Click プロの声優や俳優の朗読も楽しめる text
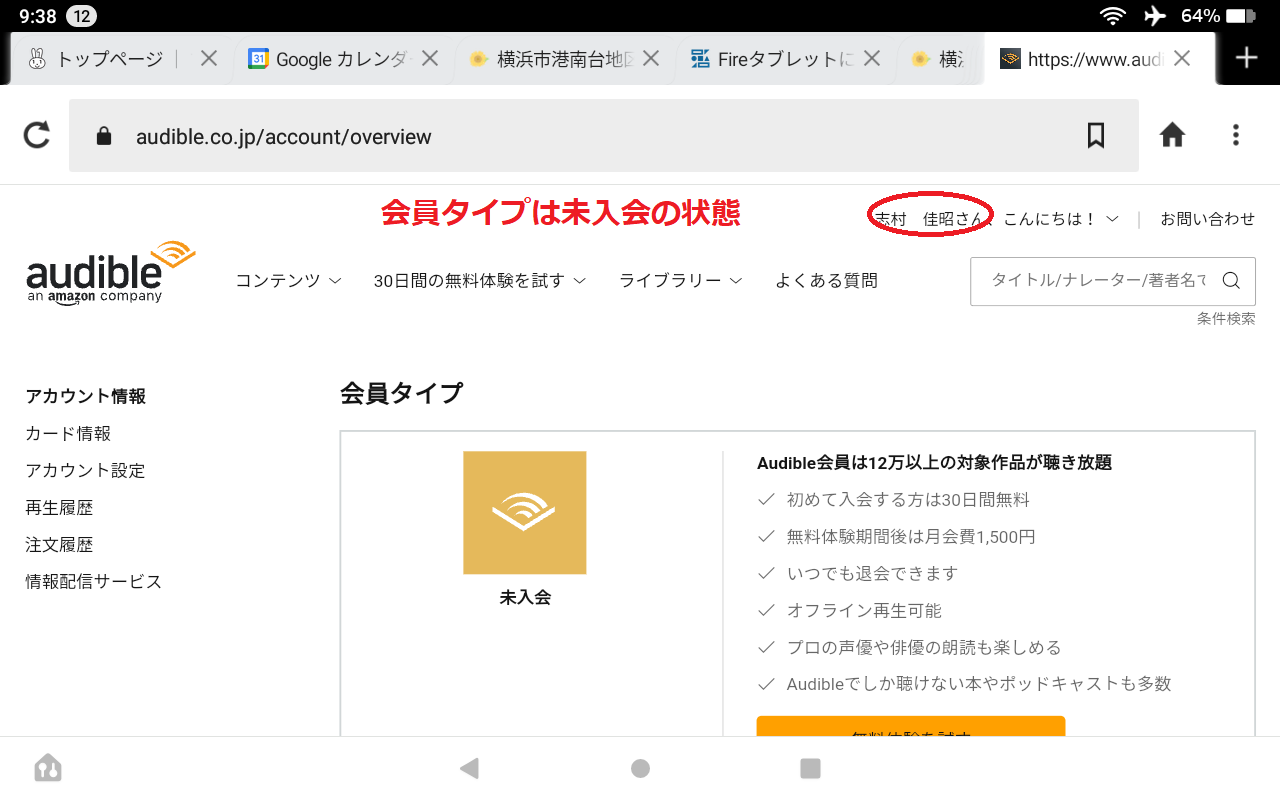The height and width of the screenshot is (800, 1280). [x=924, y=647]
